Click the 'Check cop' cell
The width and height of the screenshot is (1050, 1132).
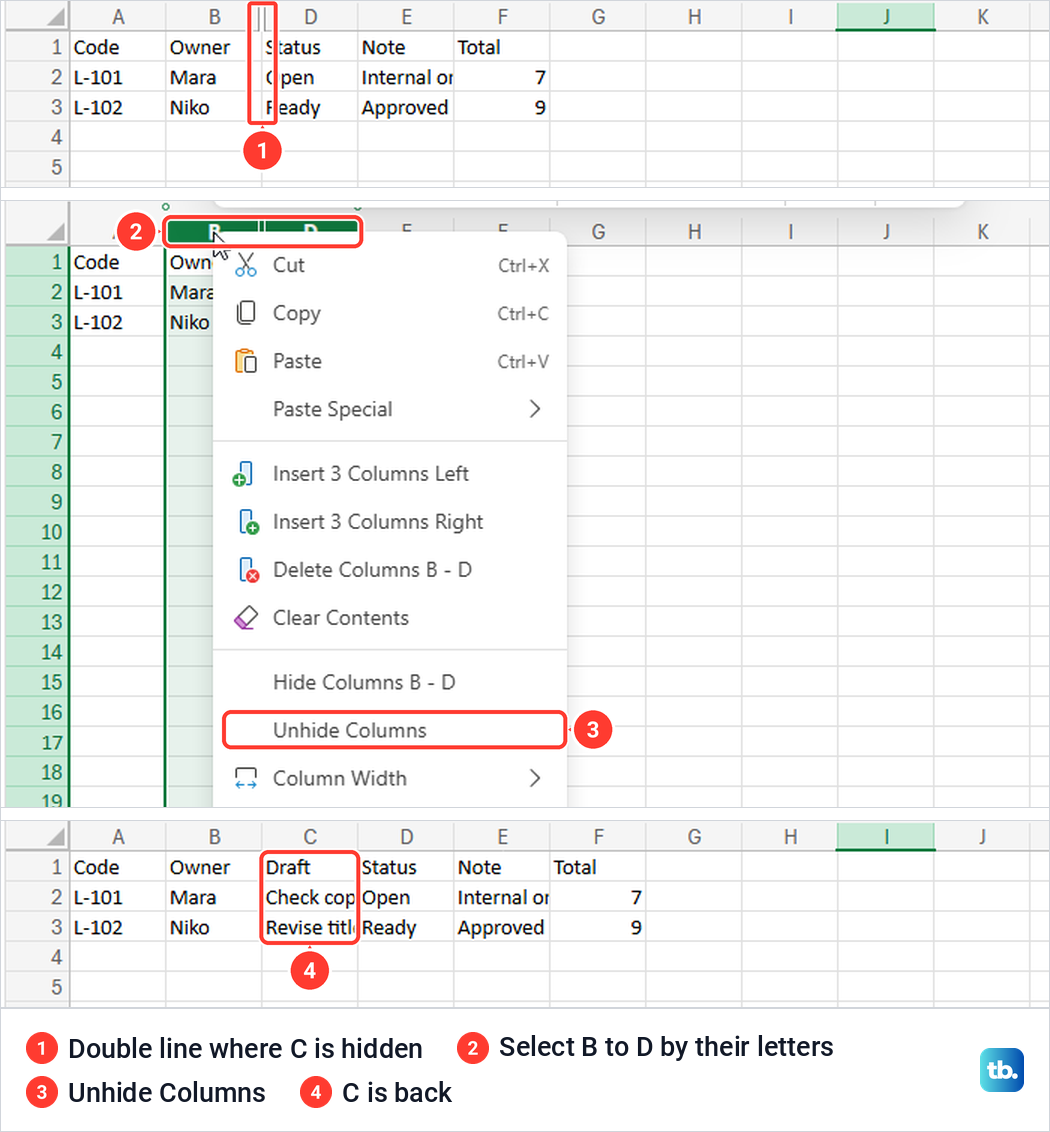pyautogui.click(x=310, y=897)
